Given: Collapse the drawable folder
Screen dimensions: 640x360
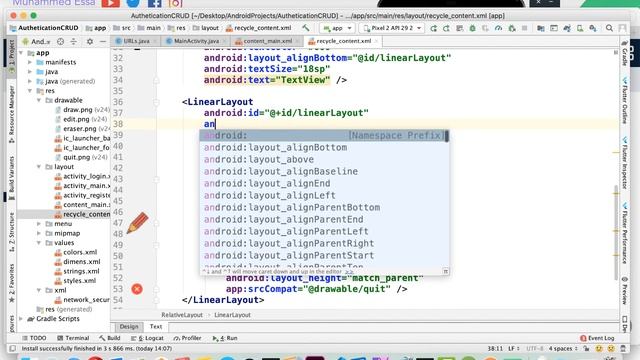Looking at the screenshot, I should pos(39,100).
